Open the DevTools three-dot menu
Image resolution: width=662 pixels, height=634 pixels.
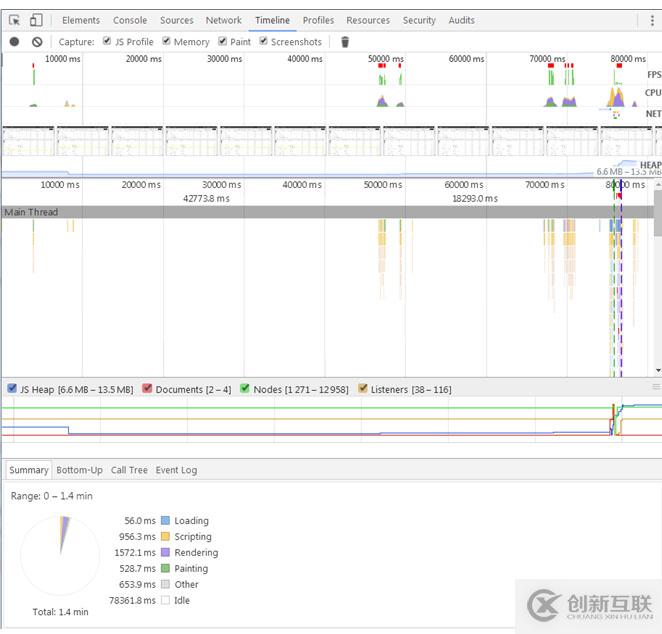[x=652, y=20]
